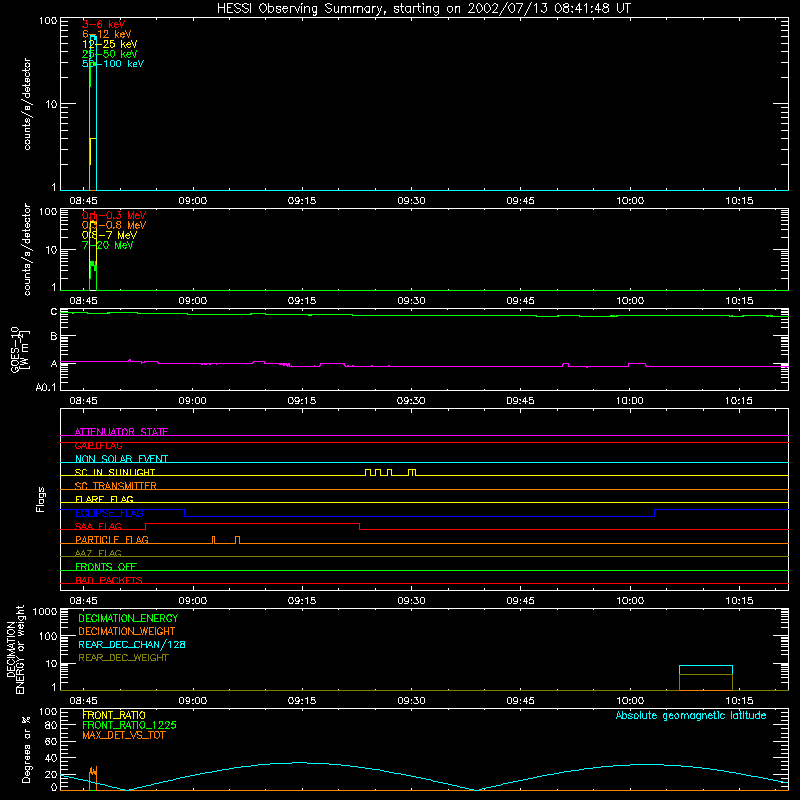Click the second PARTICLE_FLAG pulse near 09:06
This screenshot has width=800, height=800.
click(237, 538)
